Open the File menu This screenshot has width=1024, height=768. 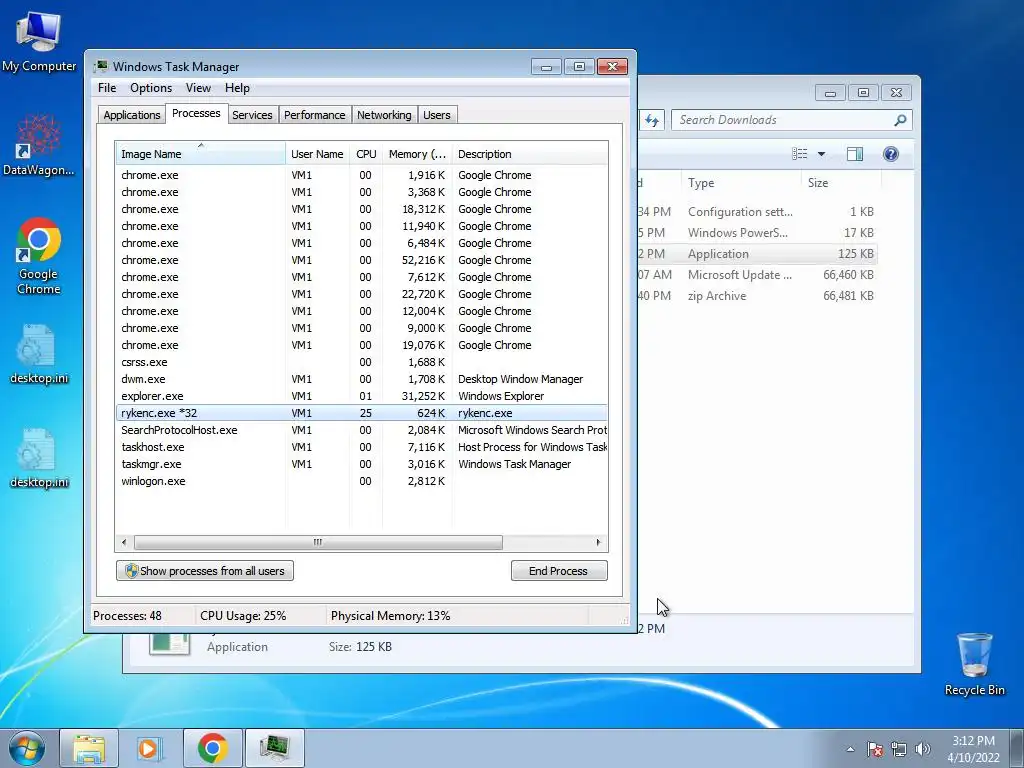pyautogui.click(x=107, y=88)
